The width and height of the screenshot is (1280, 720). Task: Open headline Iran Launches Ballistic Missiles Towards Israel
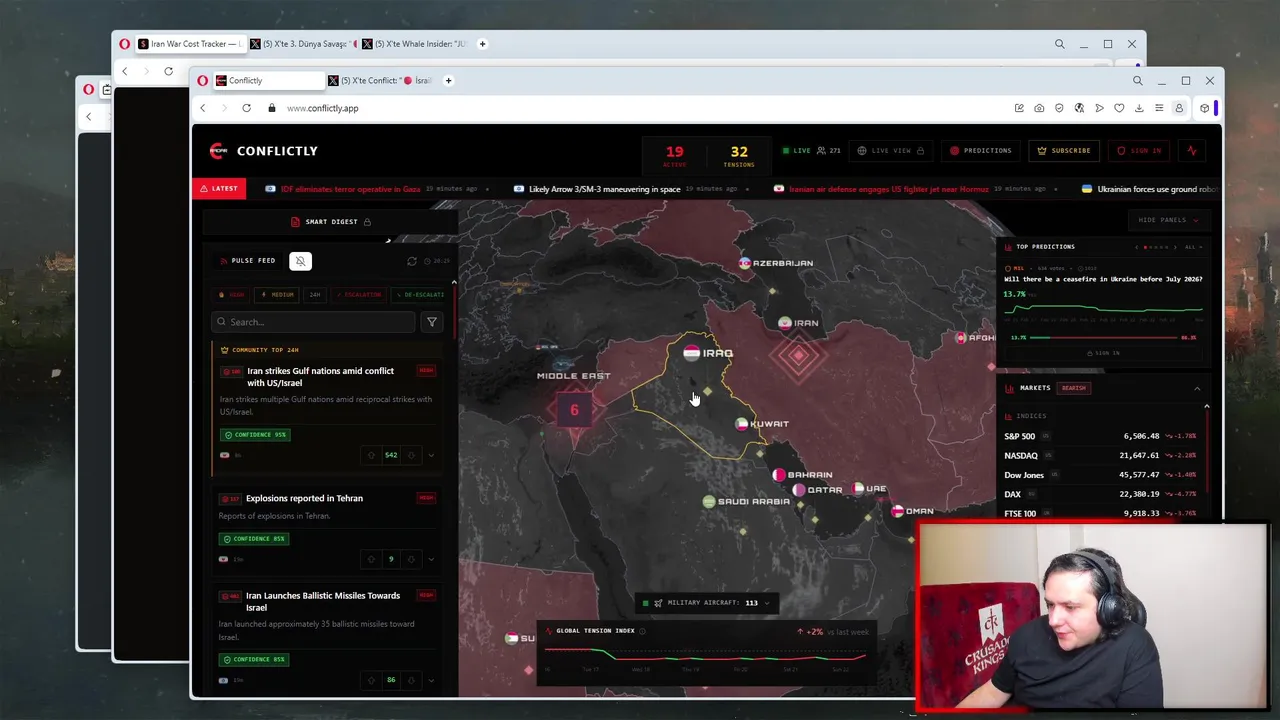pyautogui.click(x=322, y=601)
